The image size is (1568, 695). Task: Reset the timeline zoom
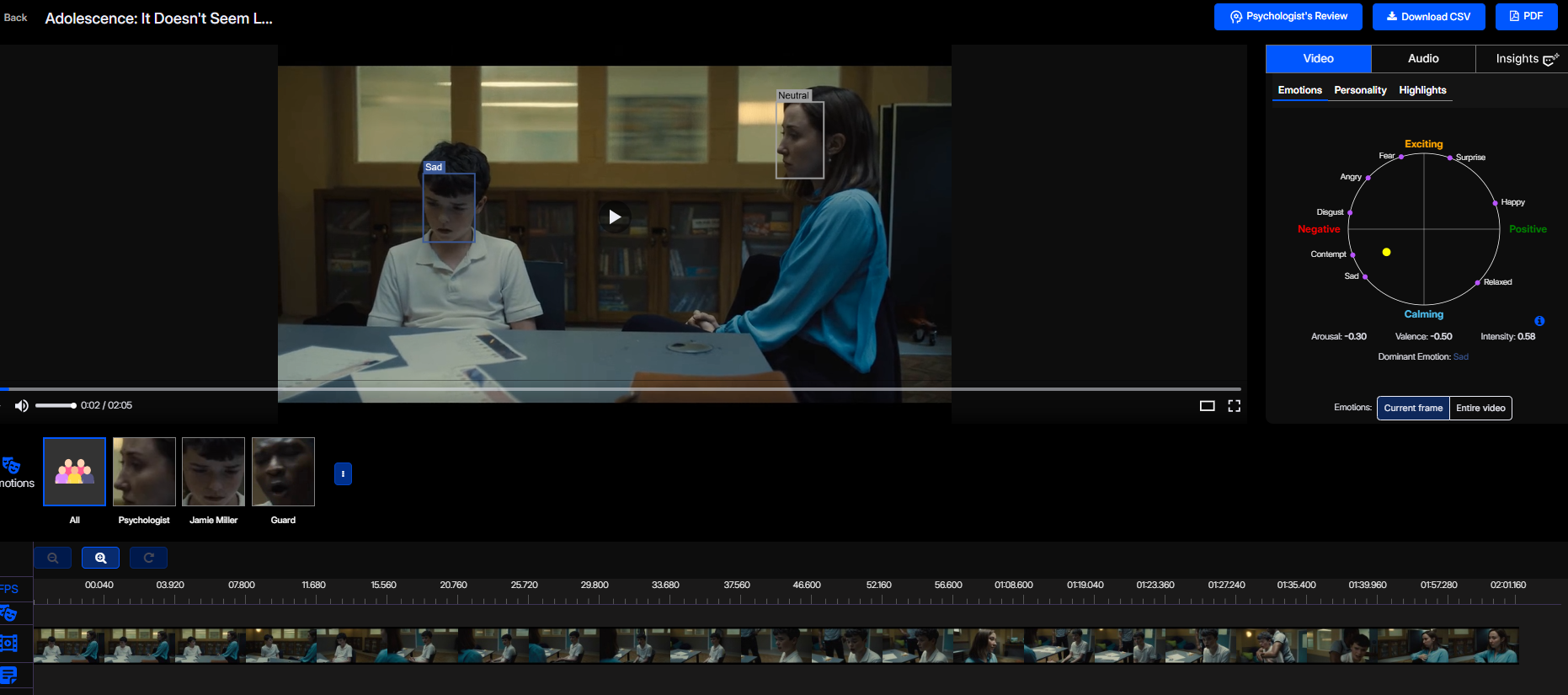tap(149, 558)
